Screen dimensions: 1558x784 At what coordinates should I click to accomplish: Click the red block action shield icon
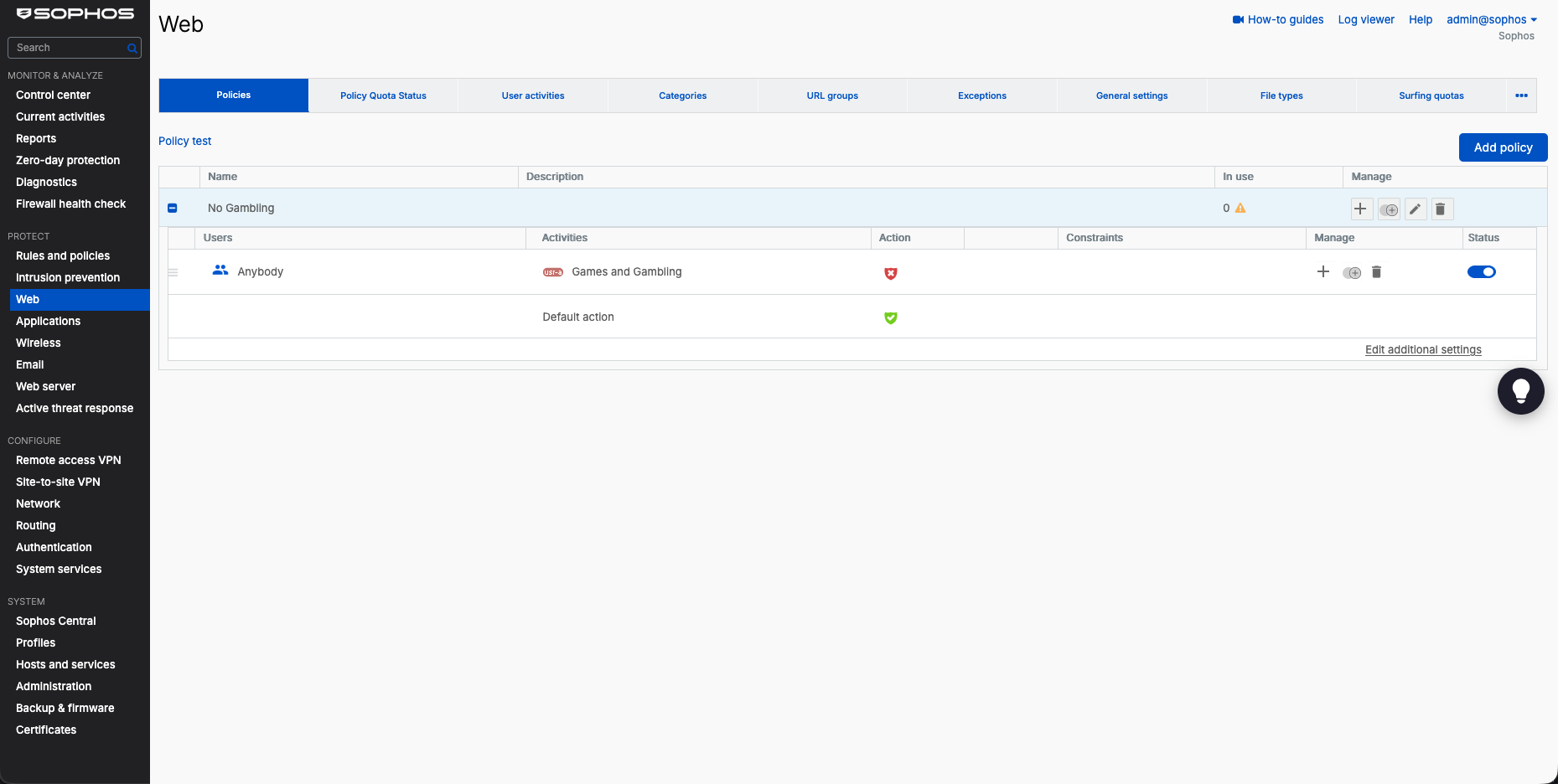(x=891, y=273)
